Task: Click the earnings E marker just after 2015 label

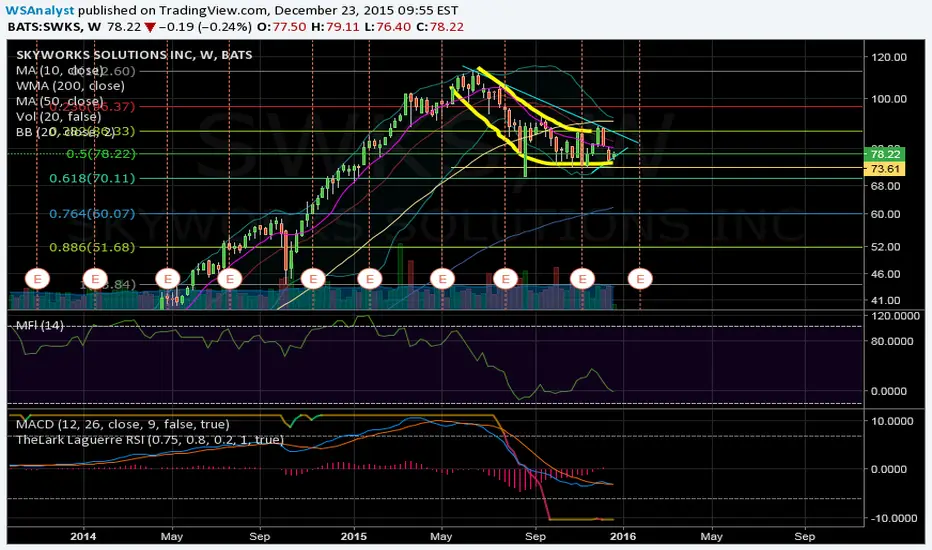Action: click(369, 278)
